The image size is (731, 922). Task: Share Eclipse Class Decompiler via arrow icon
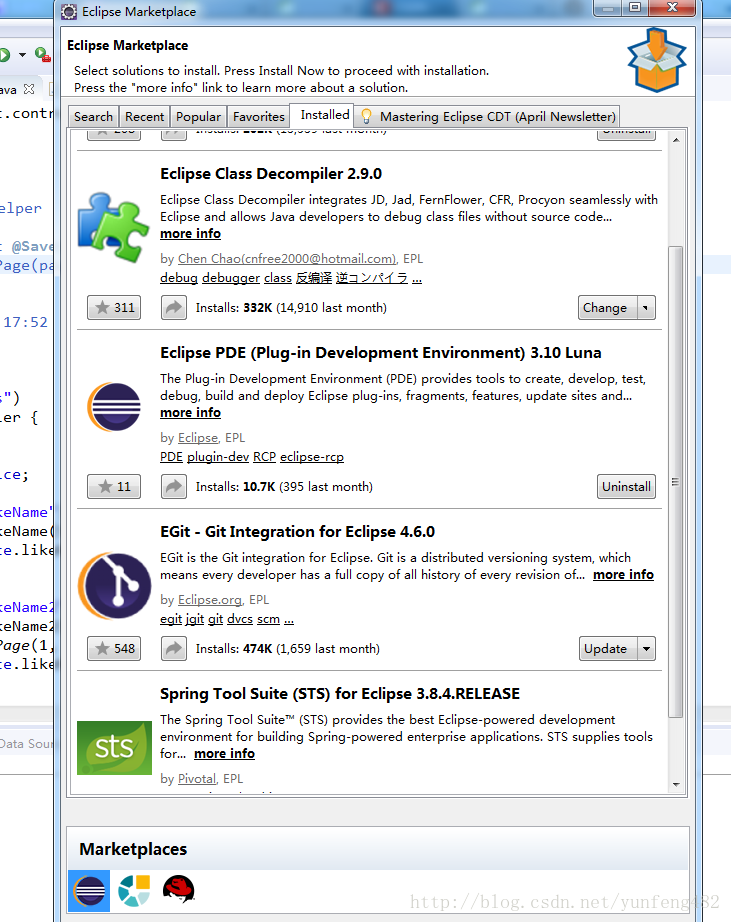(174, 308)
